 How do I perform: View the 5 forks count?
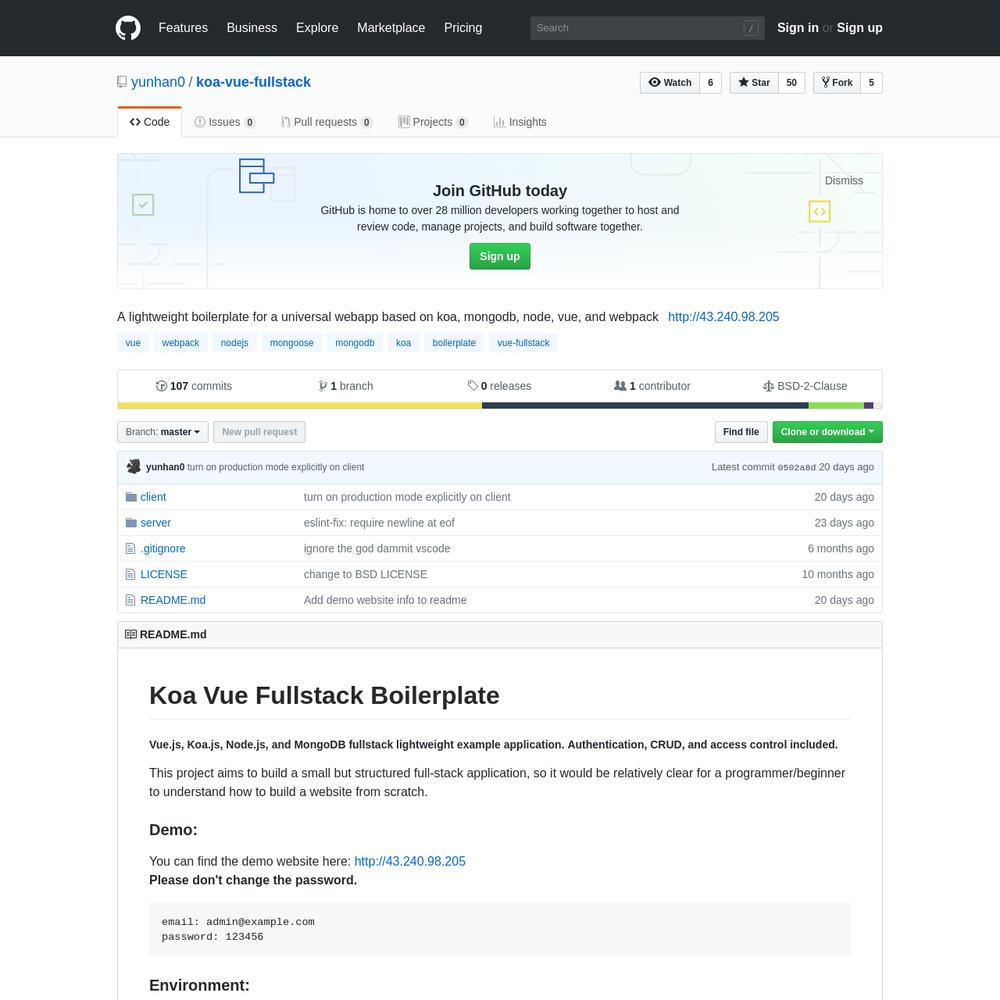pyautogui.click(x=871, y=83)
